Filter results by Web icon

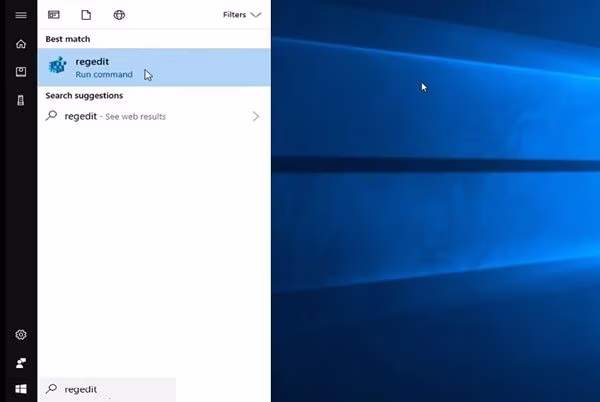click(119, 15)
